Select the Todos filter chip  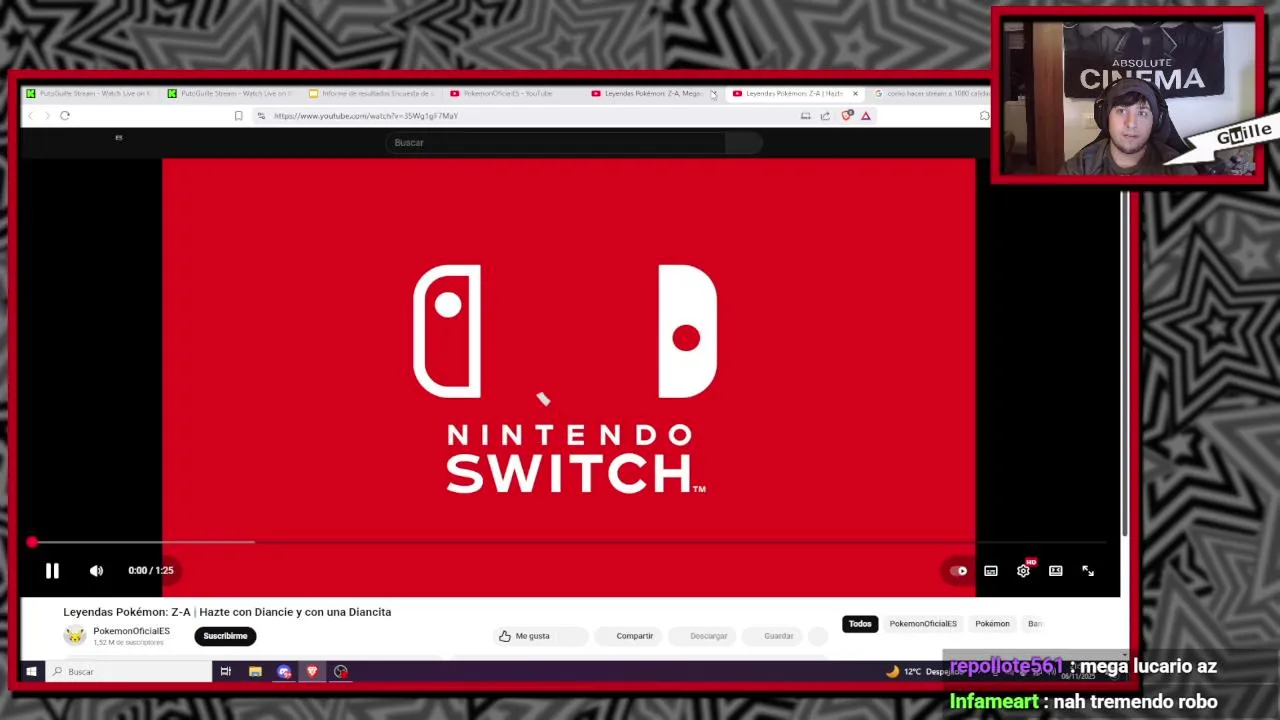(860, 624)
